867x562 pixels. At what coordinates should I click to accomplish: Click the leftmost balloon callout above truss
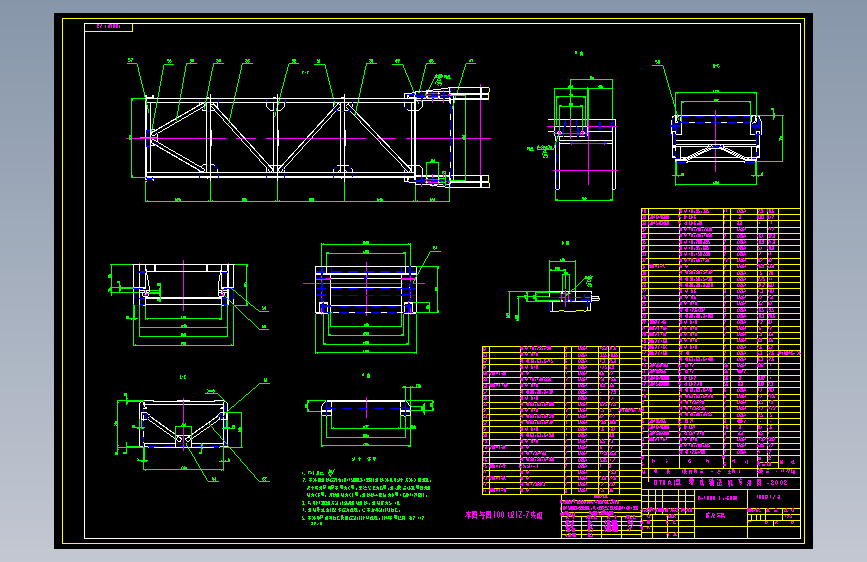131,61
